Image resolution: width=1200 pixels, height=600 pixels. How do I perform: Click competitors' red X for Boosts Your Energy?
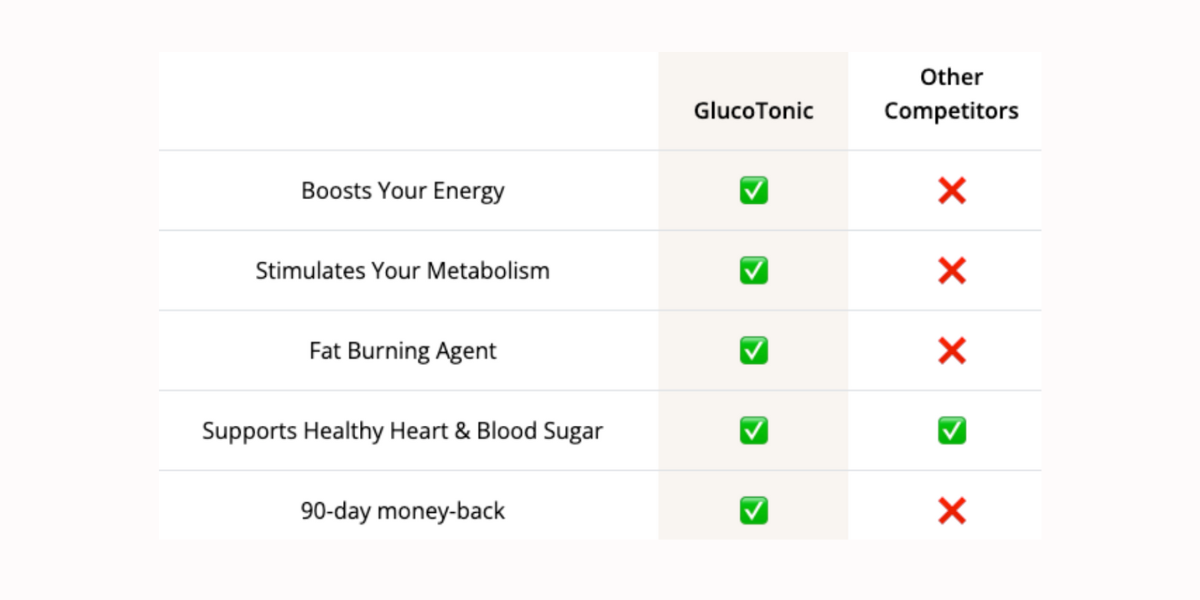[x=952, y=190]
